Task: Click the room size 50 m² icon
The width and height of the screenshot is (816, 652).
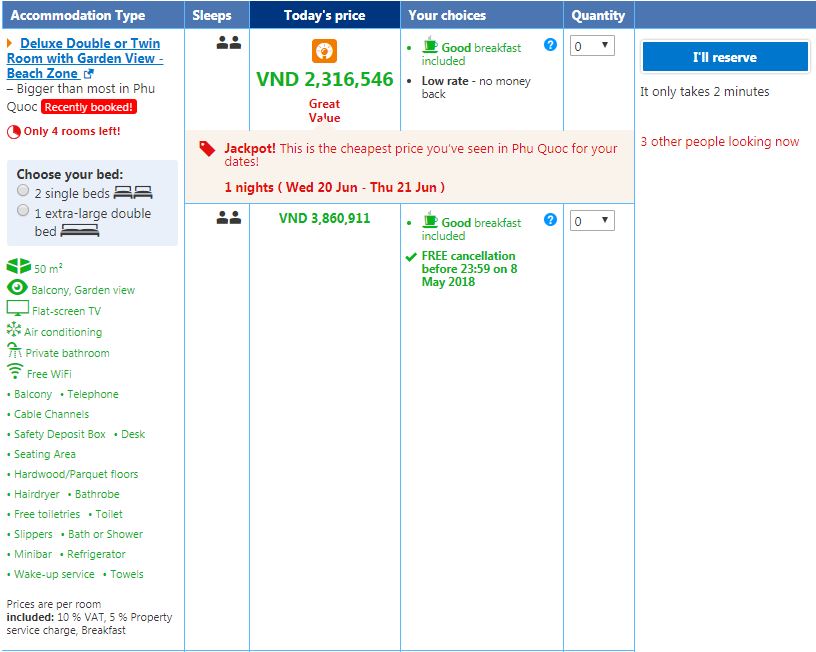Action: tap(18, 267)
